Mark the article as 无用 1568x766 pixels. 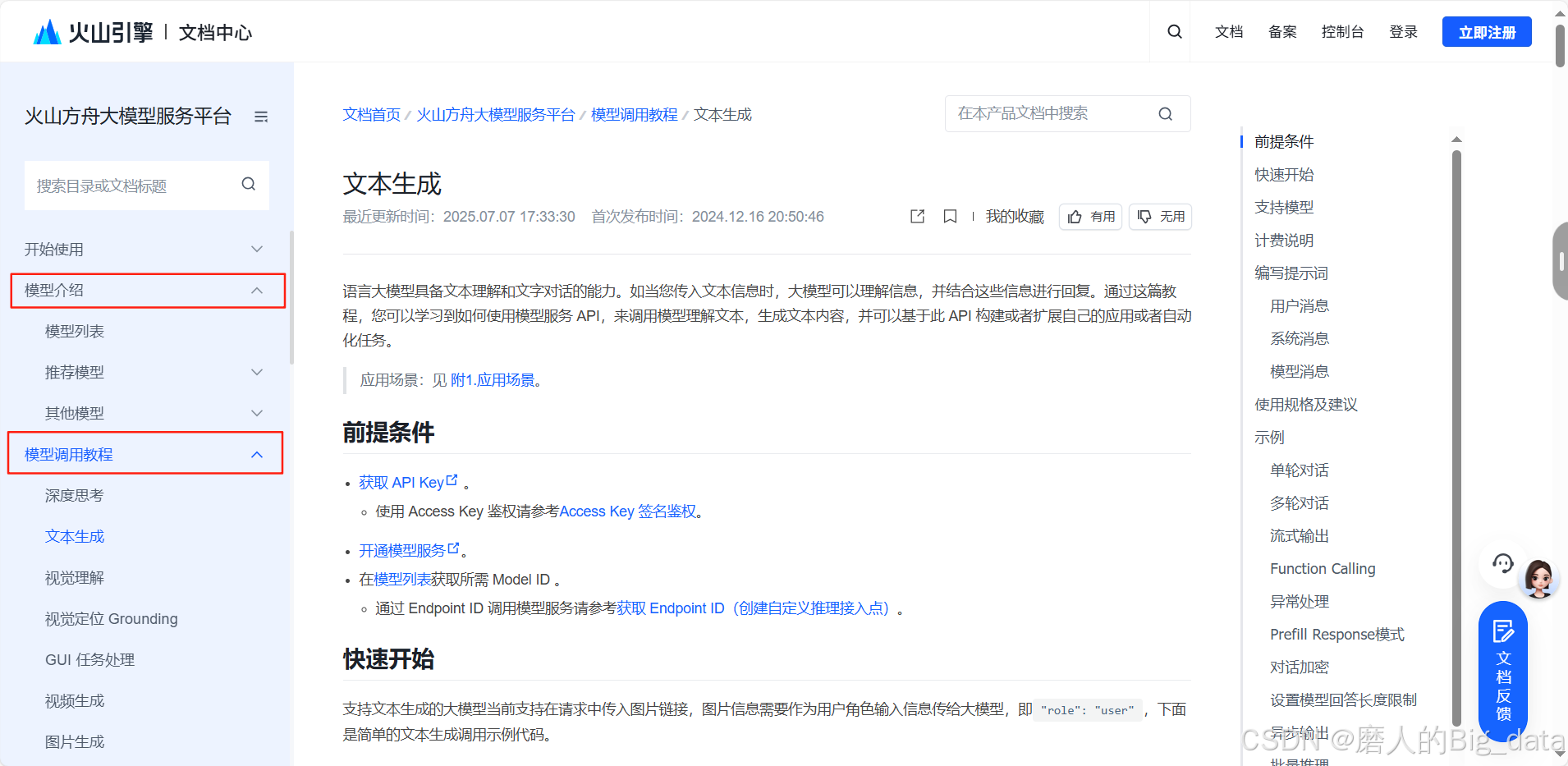pyautogui.click(x=1160, y=217)
